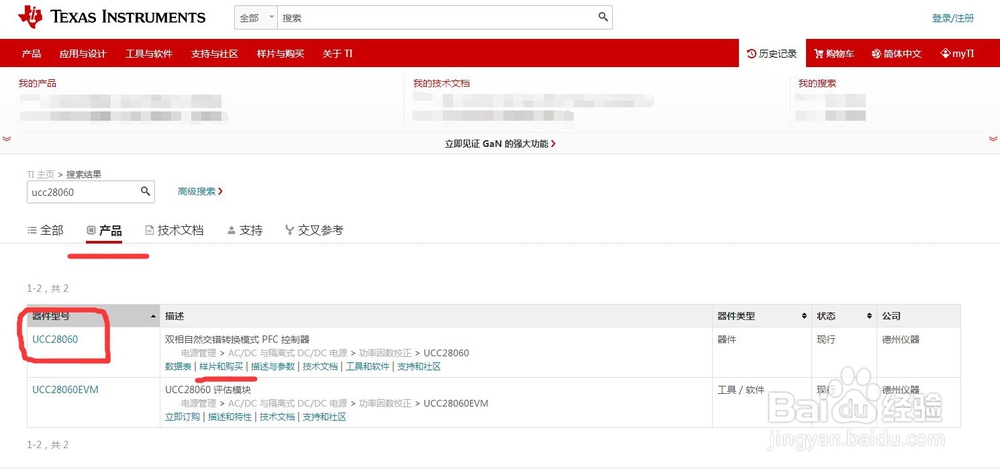Image resolution: width=1000 pixels, height=473 pixels.
Task: Open 样片和购买 link for UCC28060
Action: coord(221,367)
